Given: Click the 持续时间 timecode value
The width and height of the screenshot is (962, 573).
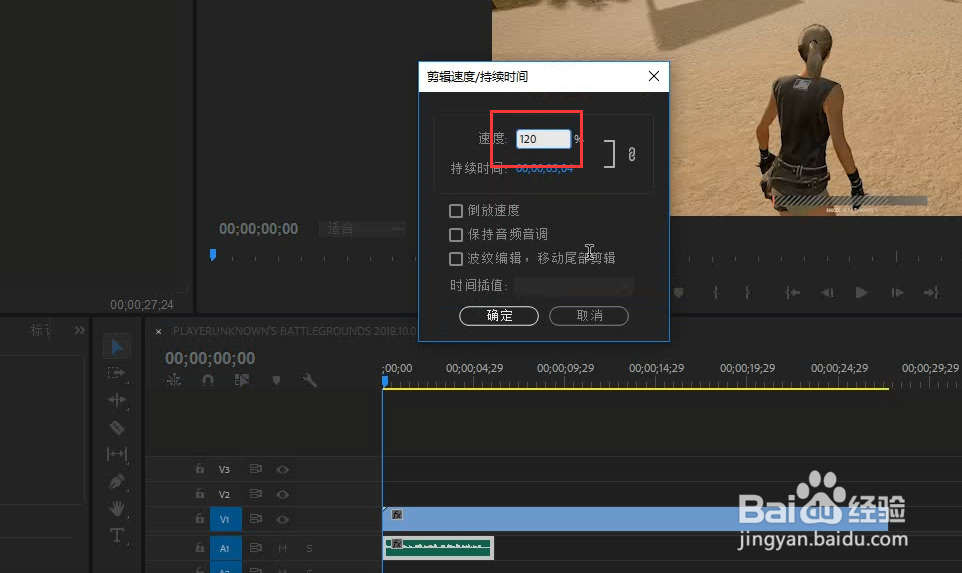Looking at the screenshot, I should (x=544, y=168).
